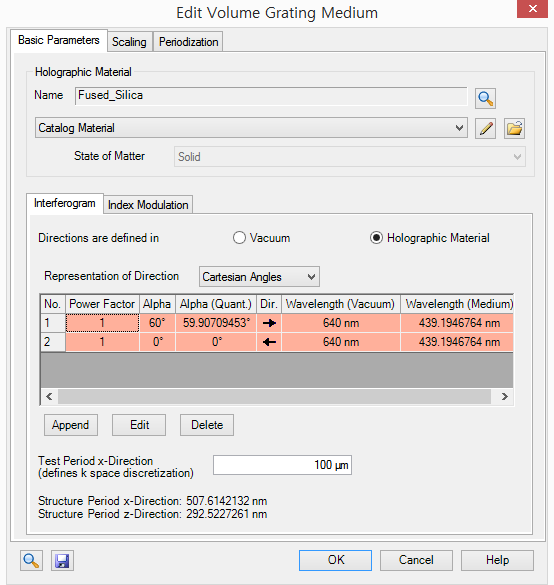Confirm with the OK button

(335, 560)
